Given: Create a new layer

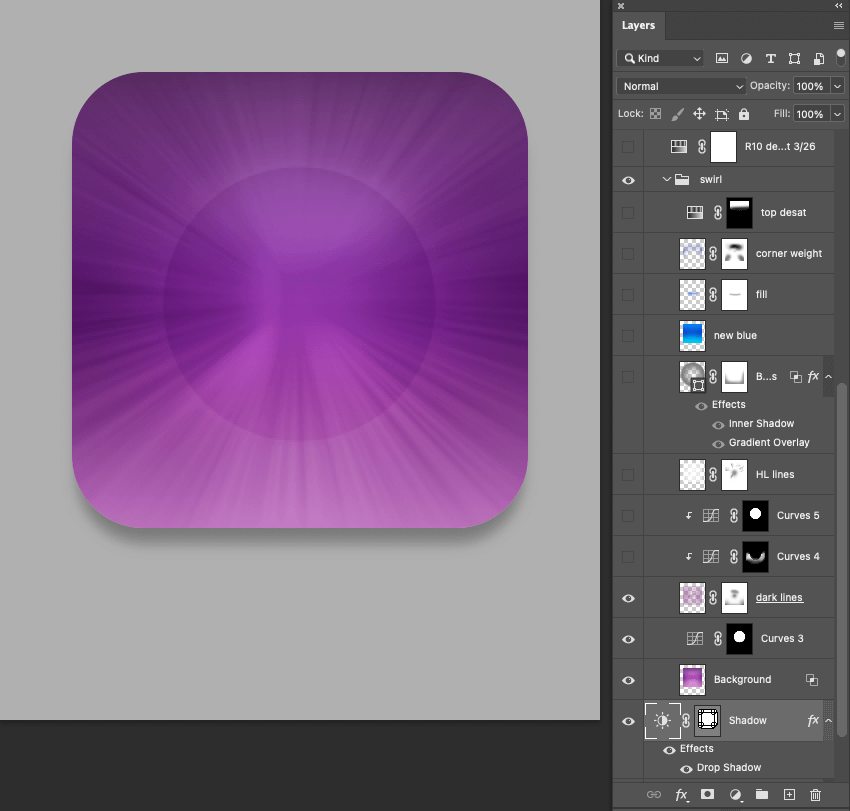Looking at the screenshot, I should click(x=789, y=795).
